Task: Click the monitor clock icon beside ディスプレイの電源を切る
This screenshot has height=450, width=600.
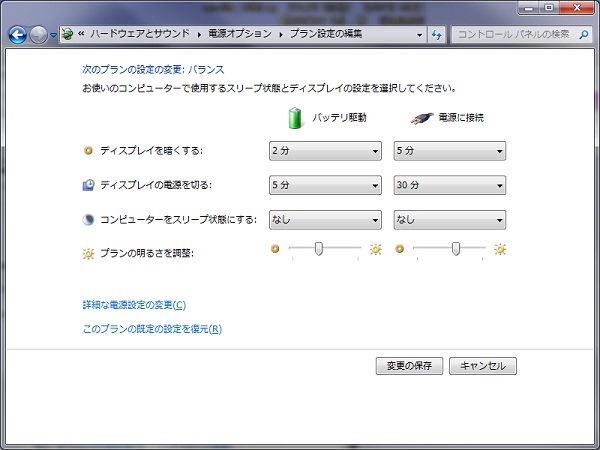Action: pyautogui.click(x=88, y=185)
